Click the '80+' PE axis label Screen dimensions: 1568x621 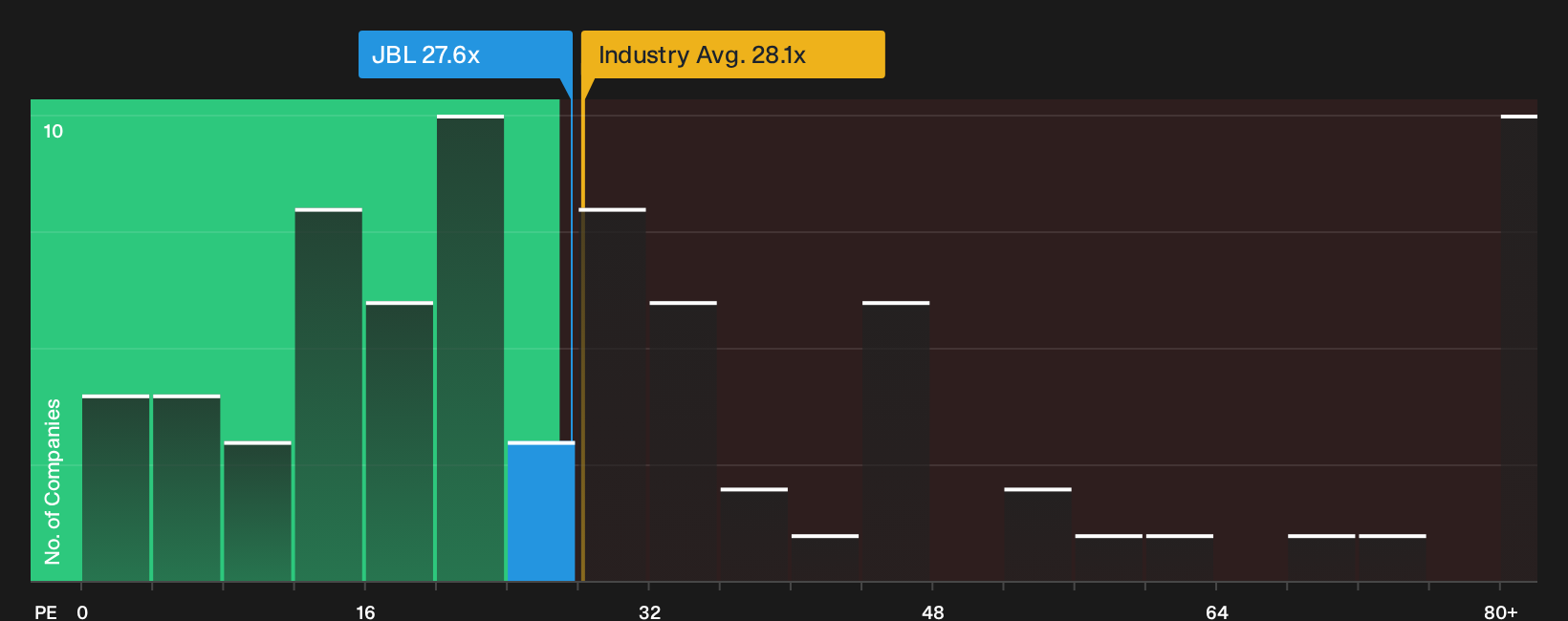click(x=1500, y=611)
